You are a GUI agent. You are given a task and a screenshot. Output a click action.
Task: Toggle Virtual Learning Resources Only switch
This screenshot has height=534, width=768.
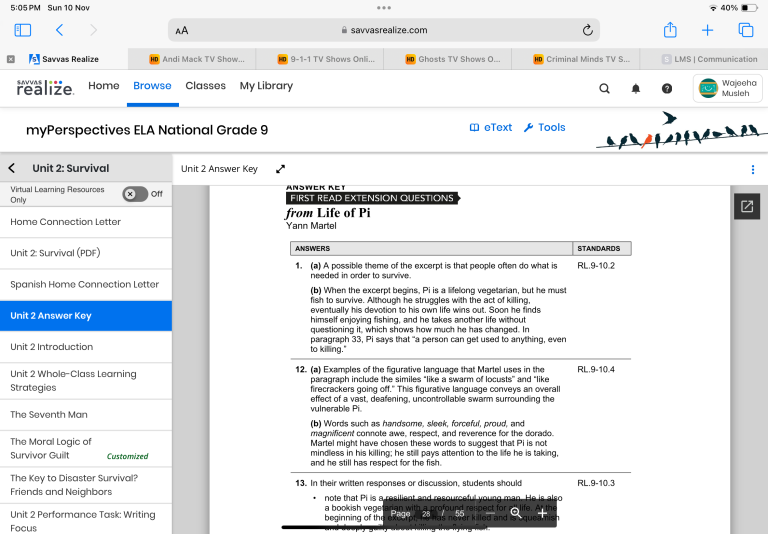134,194
